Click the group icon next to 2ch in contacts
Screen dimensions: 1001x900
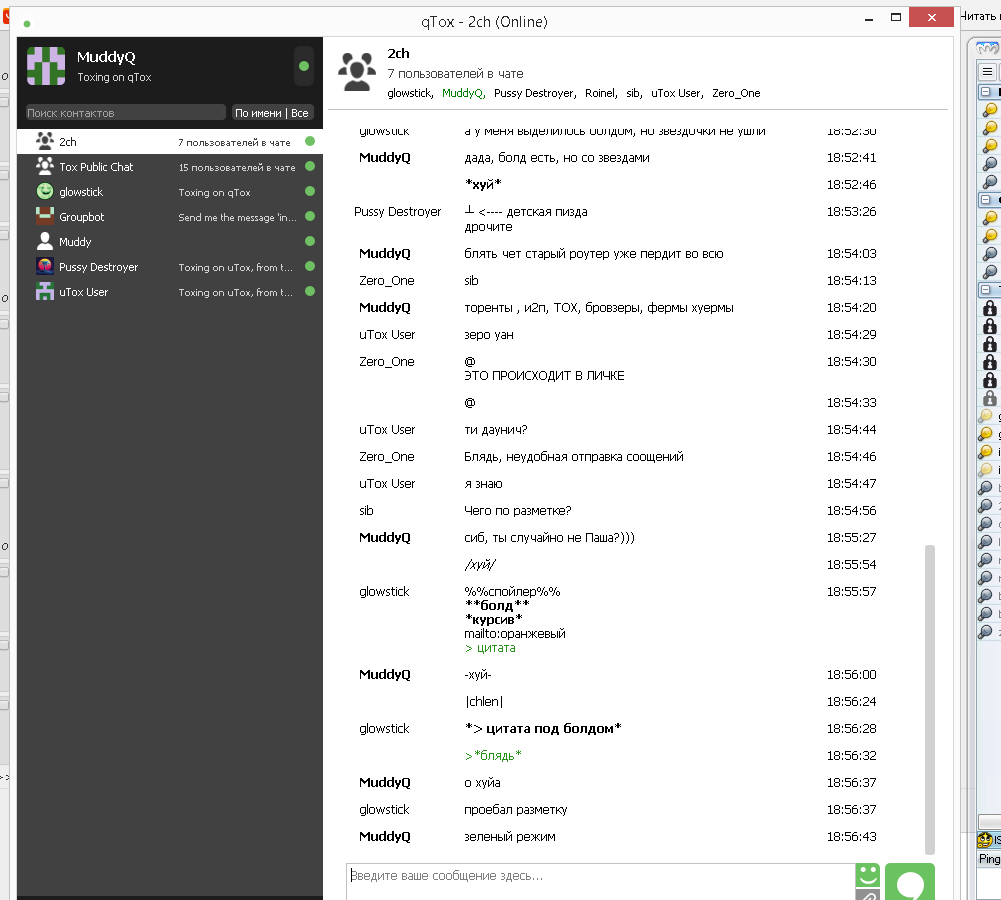[x=45, y=141]
